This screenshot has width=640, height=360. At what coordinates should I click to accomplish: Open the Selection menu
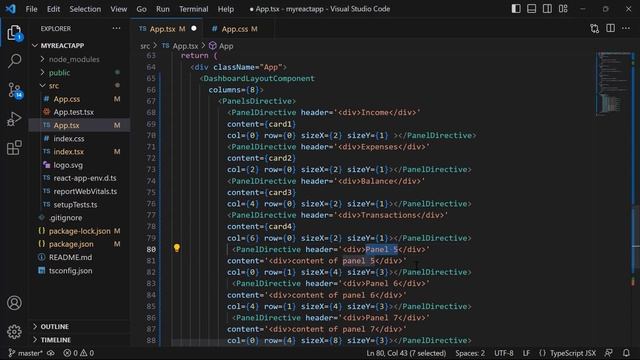[x=85, y=9]
